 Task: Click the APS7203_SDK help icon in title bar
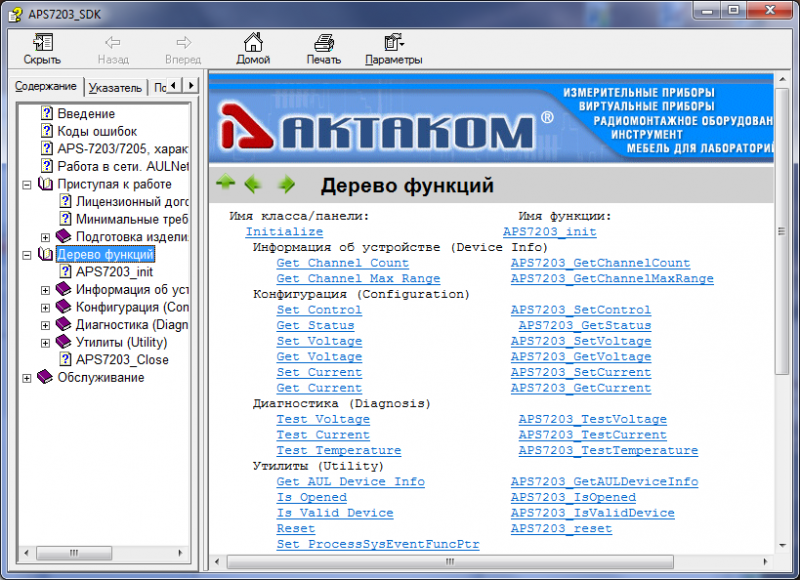(x=16, y=14)
